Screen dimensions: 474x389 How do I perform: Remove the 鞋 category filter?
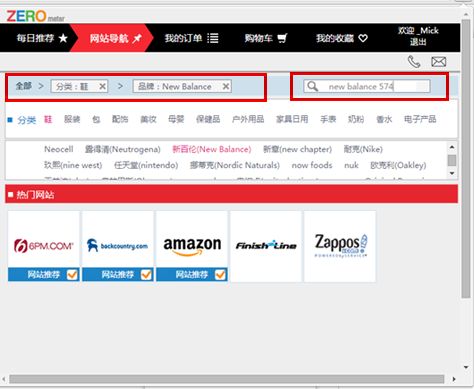(102, 86)
